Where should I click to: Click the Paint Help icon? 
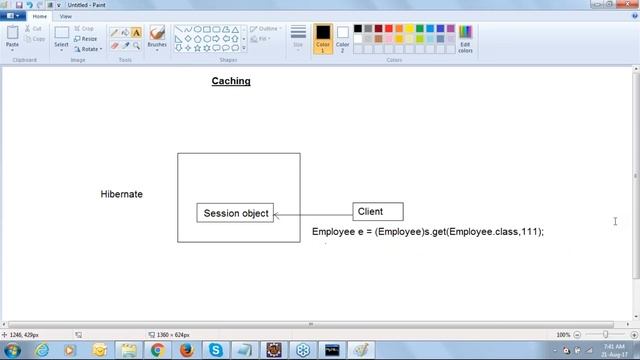point(634,16)
